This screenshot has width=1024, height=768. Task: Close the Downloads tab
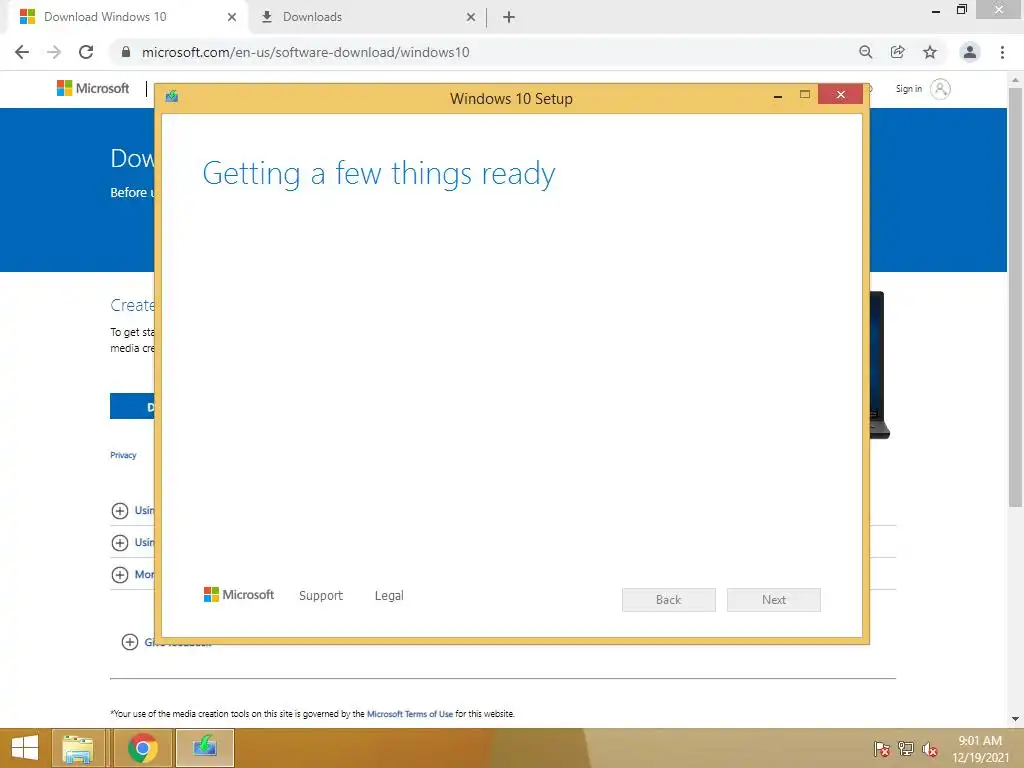[471, 17]
